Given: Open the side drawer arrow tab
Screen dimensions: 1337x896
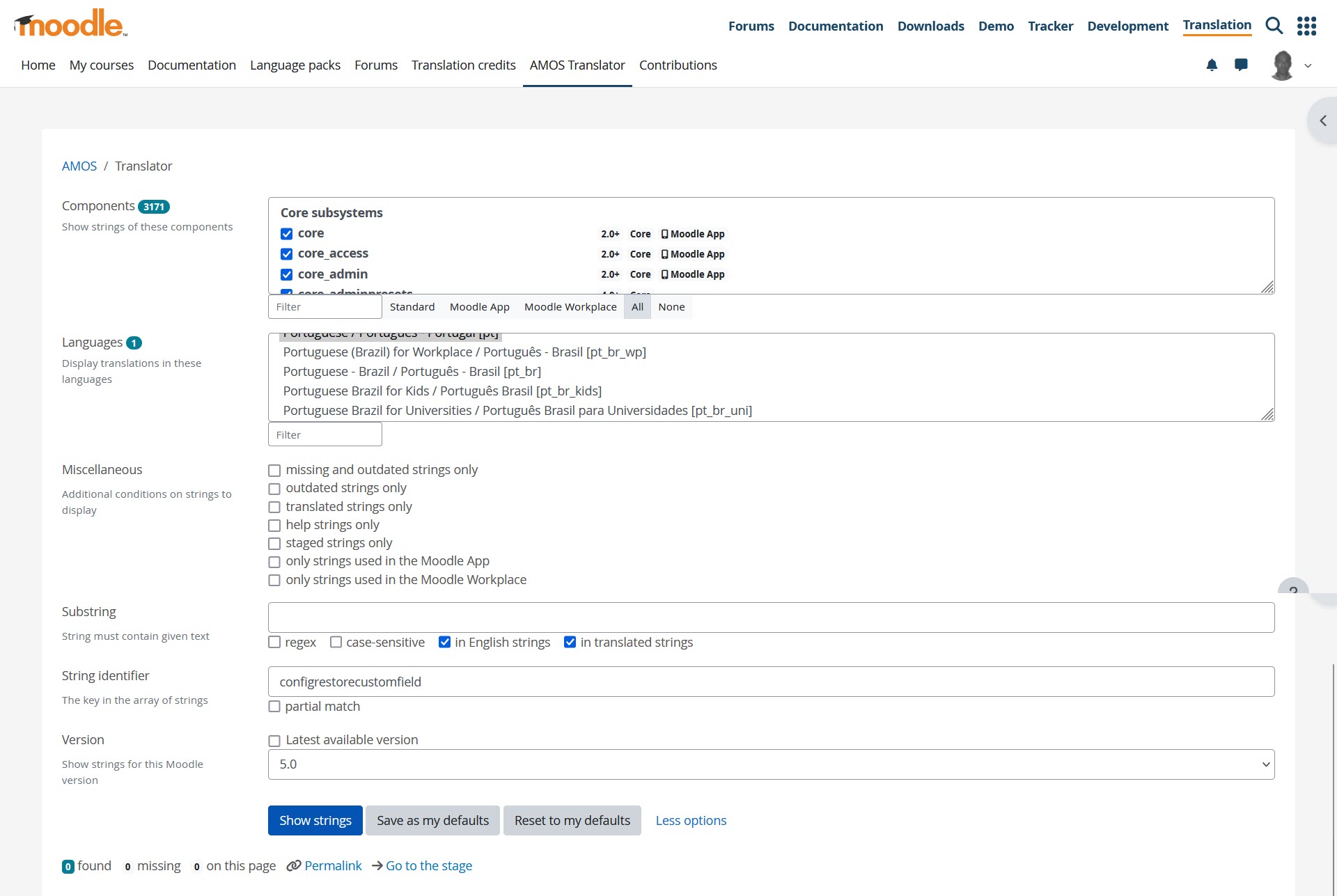Looking at the screenshot, I should [x=1323, y=120].
